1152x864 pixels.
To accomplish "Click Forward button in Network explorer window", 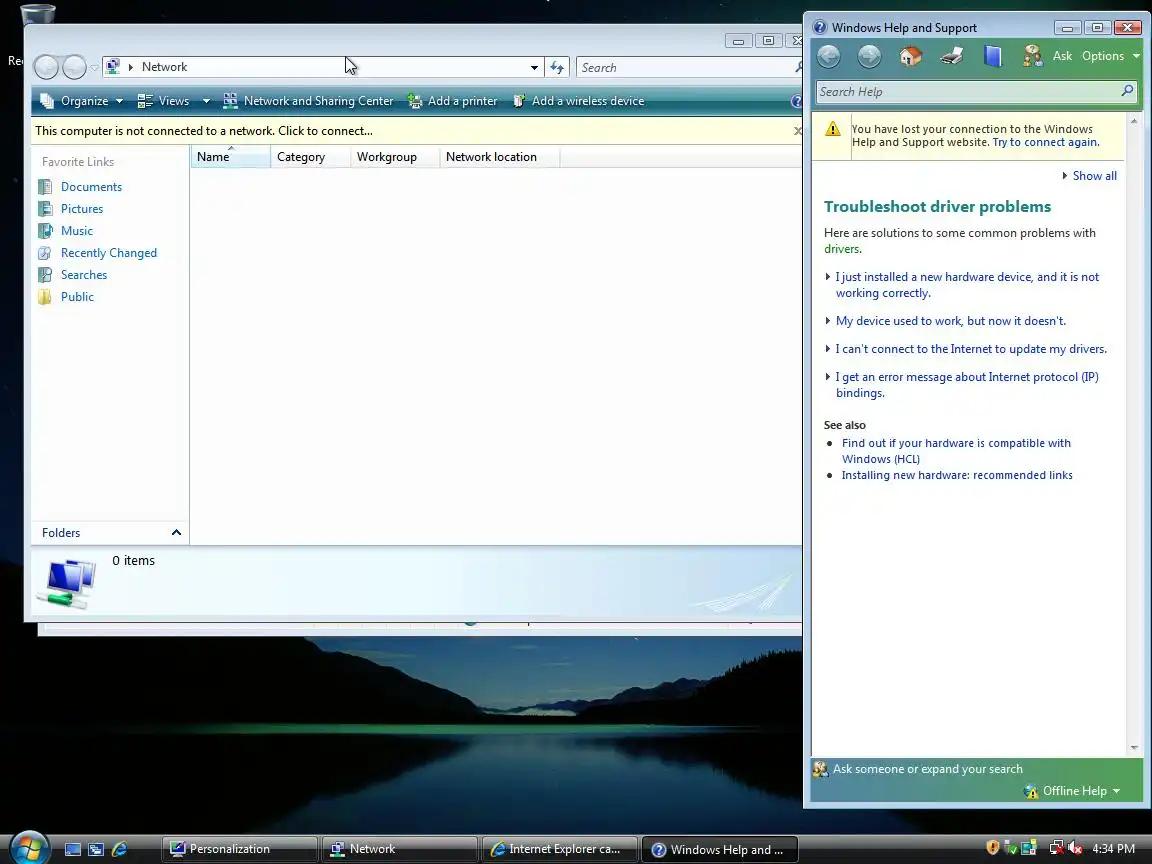I will (x=74, y=68).
